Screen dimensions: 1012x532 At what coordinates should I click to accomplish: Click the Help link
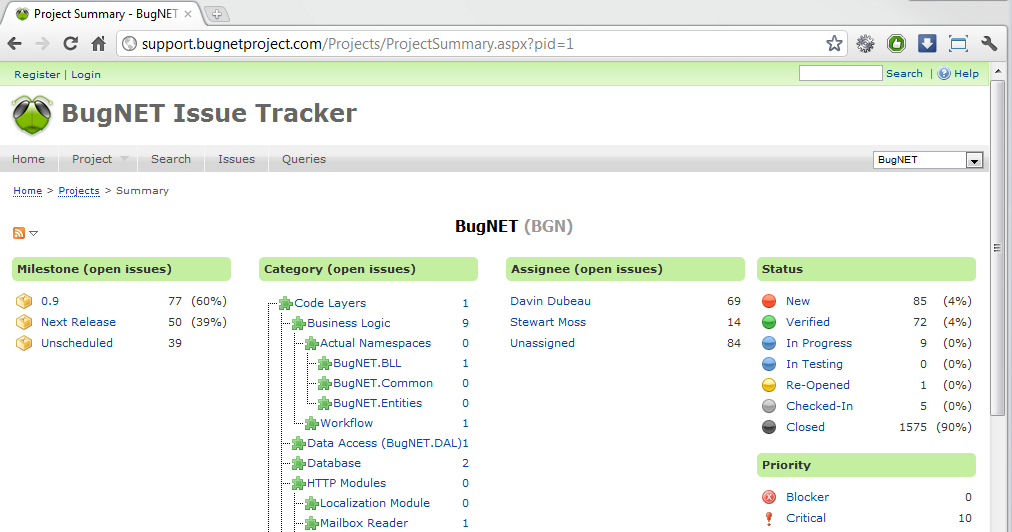click(966, 74)
